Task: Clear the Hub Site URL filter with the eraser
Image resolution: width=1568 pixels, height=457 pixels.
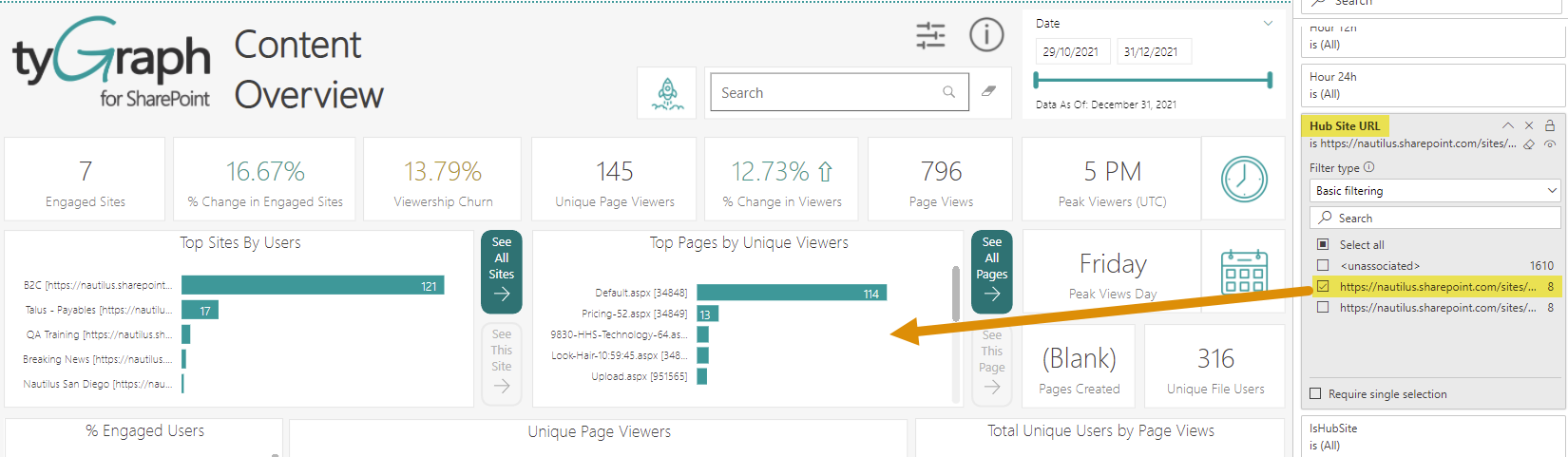Action: click(1529, 144)
